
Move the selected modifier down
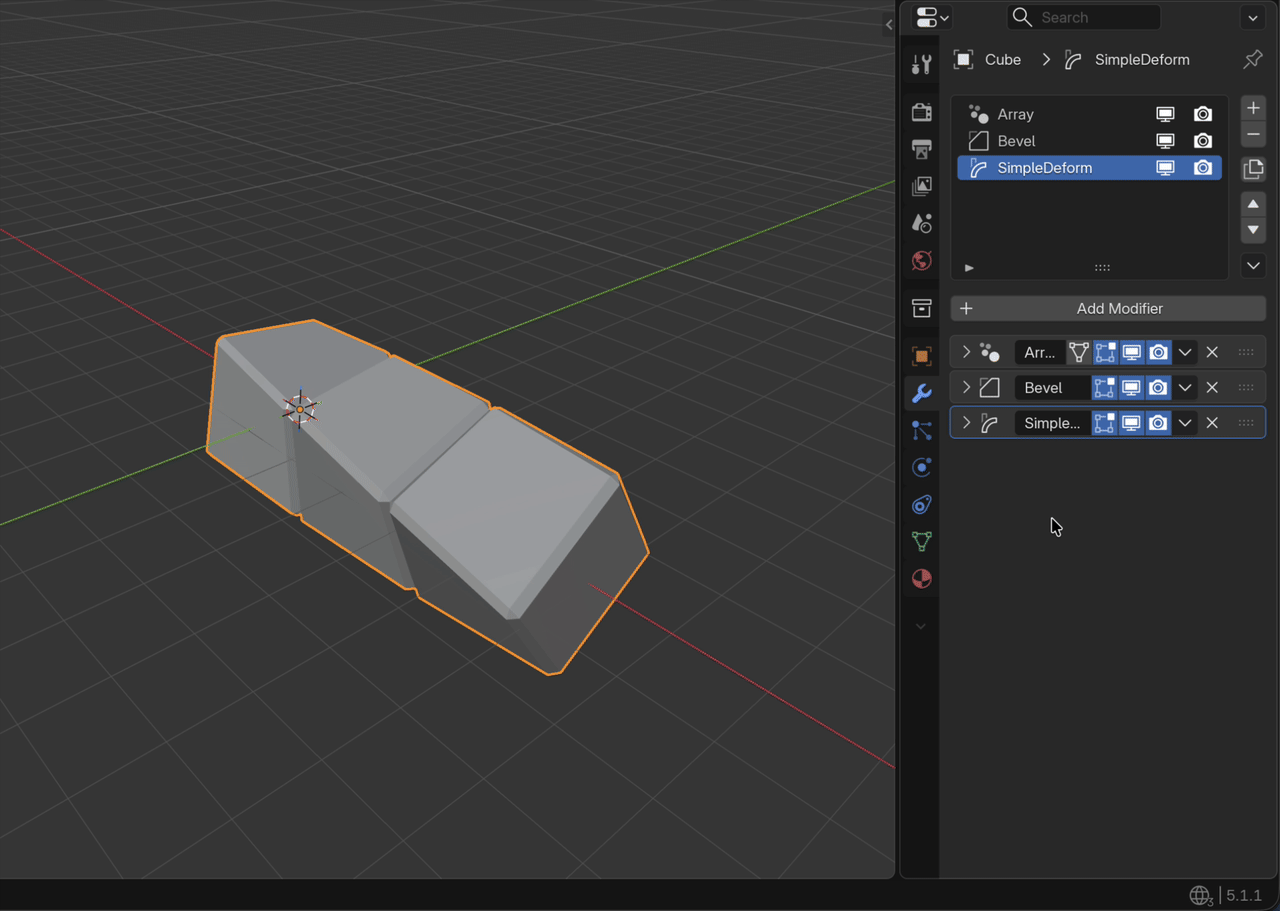1253,230
